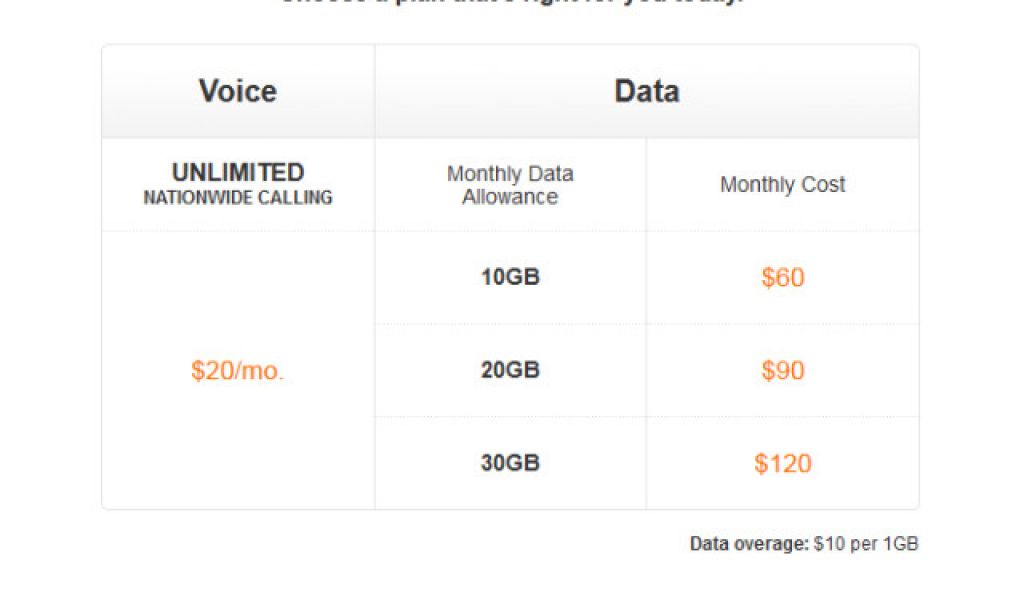The image size is (1024, 600).
Task: Click the $20/mo. voice price
Action: click(238, 371)
